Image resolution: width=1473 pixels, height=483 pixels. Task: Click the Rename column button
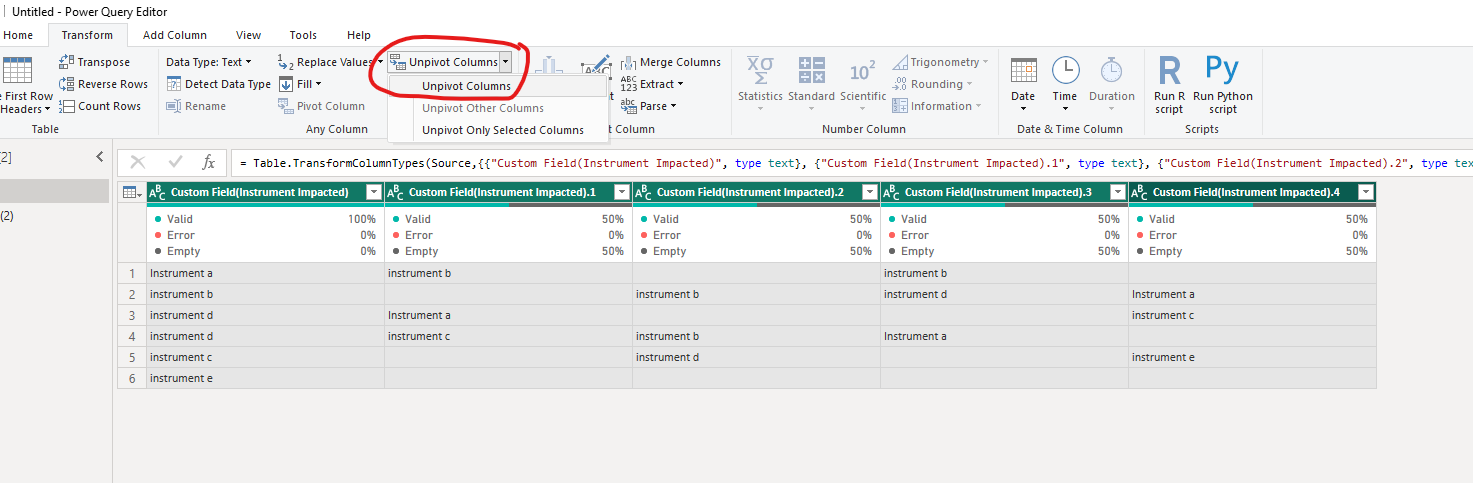(196, 106)
